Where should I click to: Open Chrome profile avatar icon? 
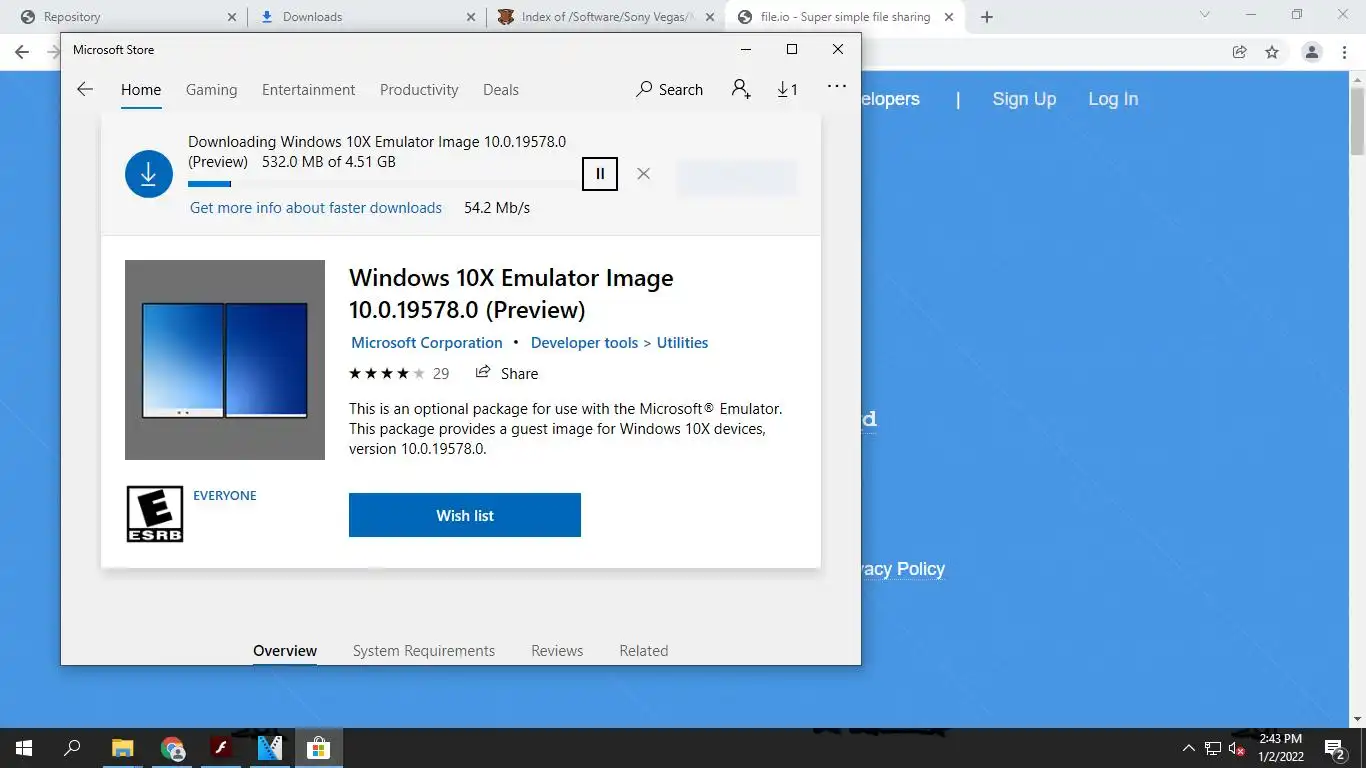pos(1312,52)
